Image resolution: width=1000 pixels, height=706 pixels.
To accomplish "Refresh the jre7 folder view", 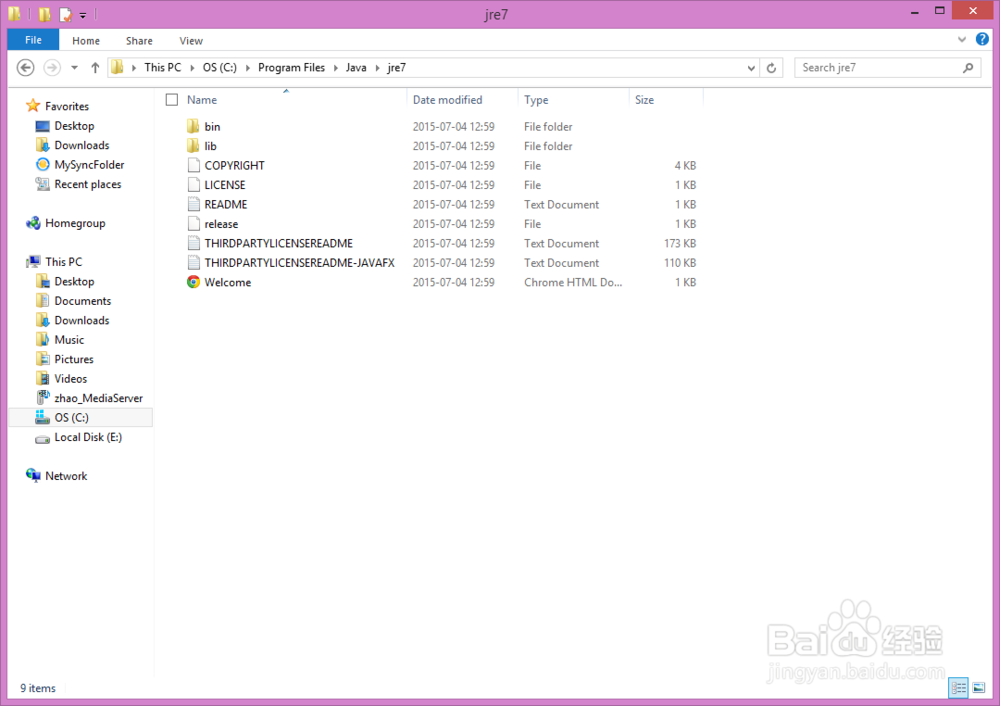I will pos(771,68).
